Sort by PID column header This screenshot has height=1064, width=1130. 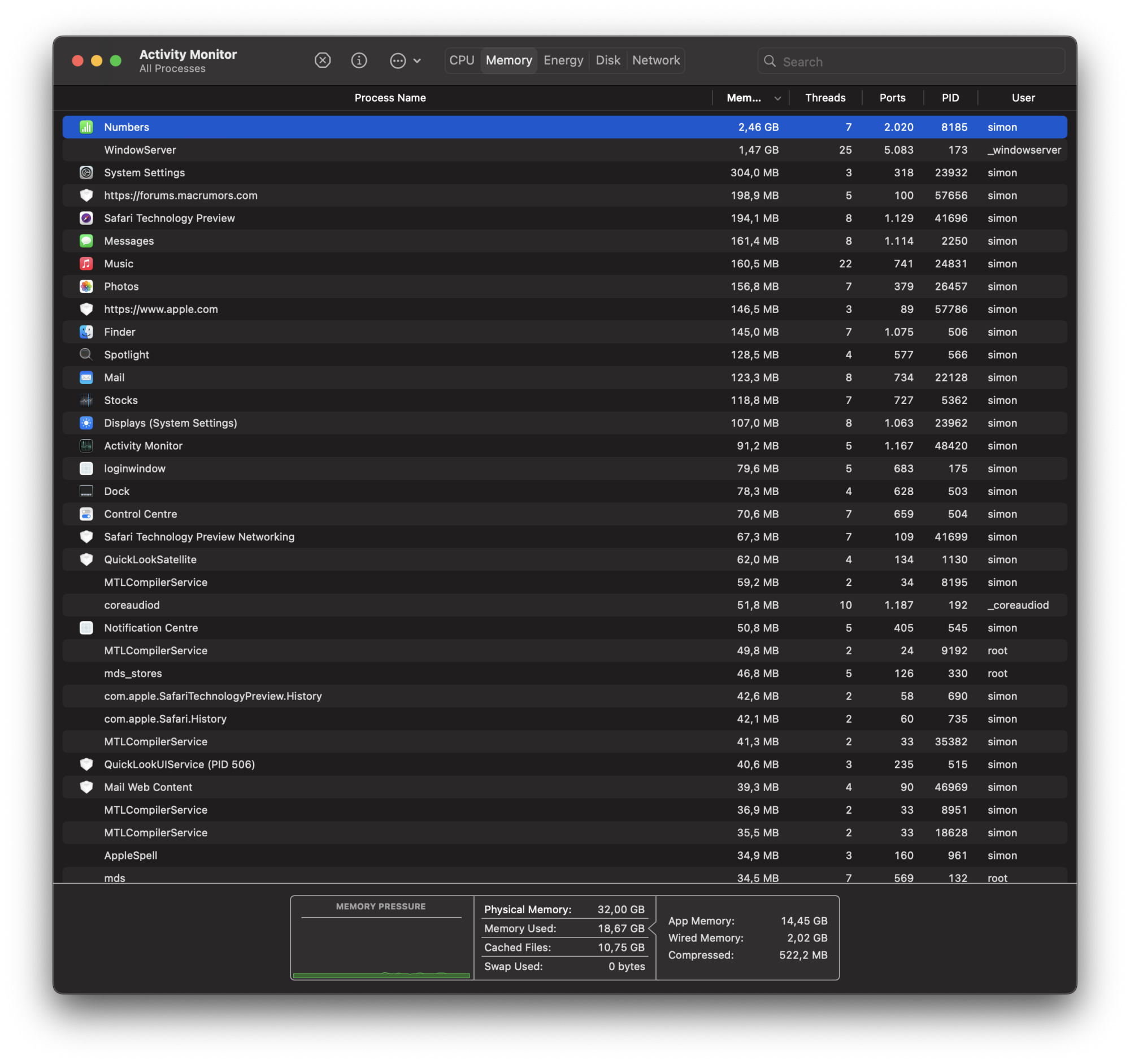[950, 98]
